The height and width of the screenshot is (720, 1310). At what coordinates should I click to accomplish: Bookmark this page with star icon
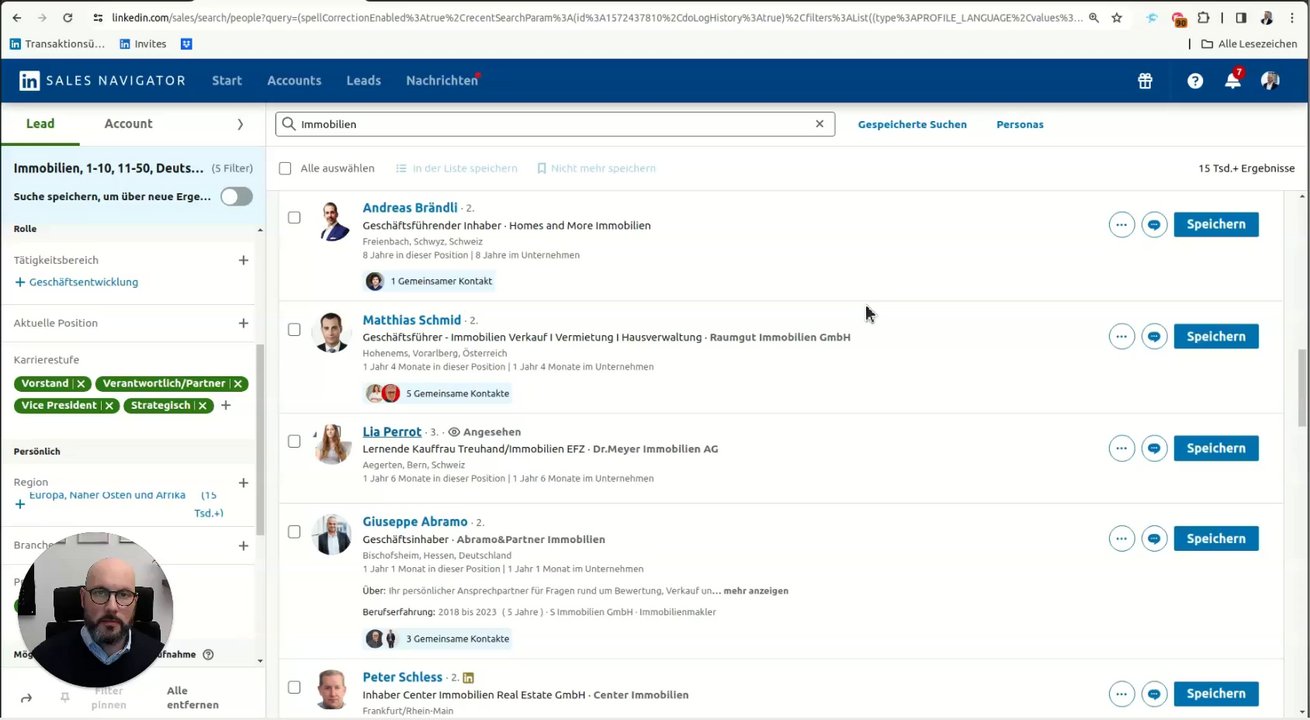pos(1117,18)
